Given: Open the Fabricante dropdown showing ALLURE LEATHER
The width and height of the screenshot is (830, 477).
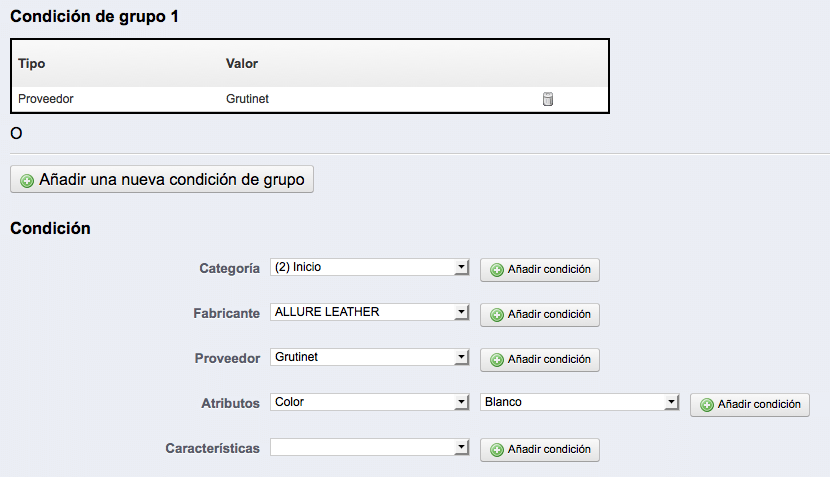Looking at the screenshot, I should 369,312.
